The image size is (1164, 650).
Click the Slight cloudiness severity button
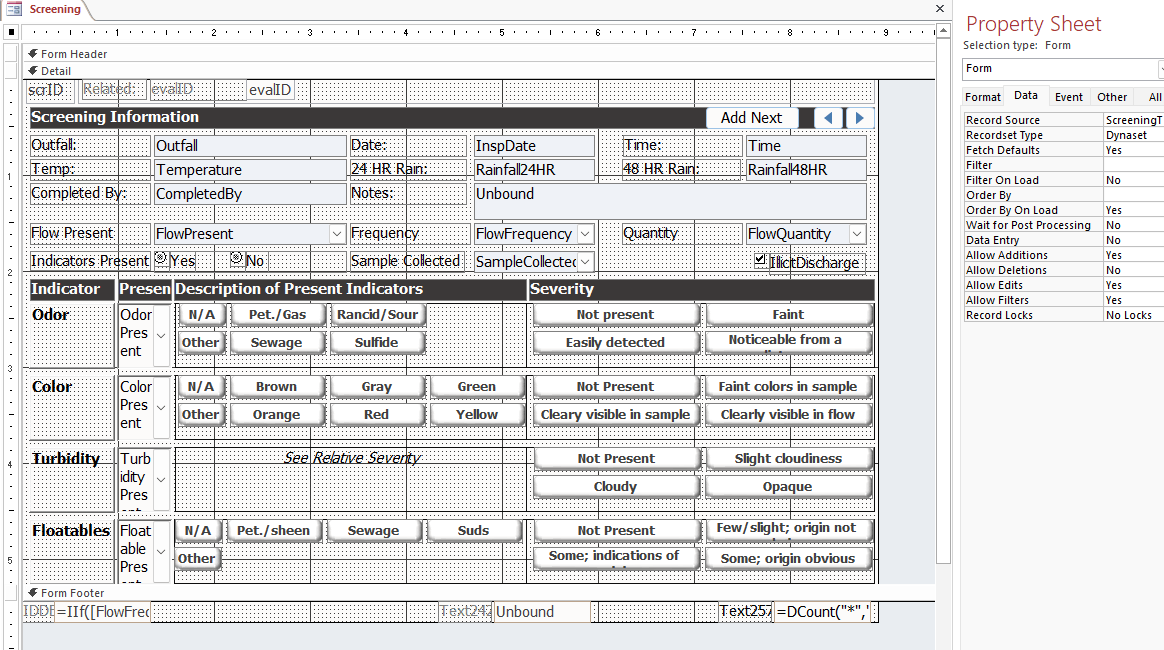[x=788, y=459]
